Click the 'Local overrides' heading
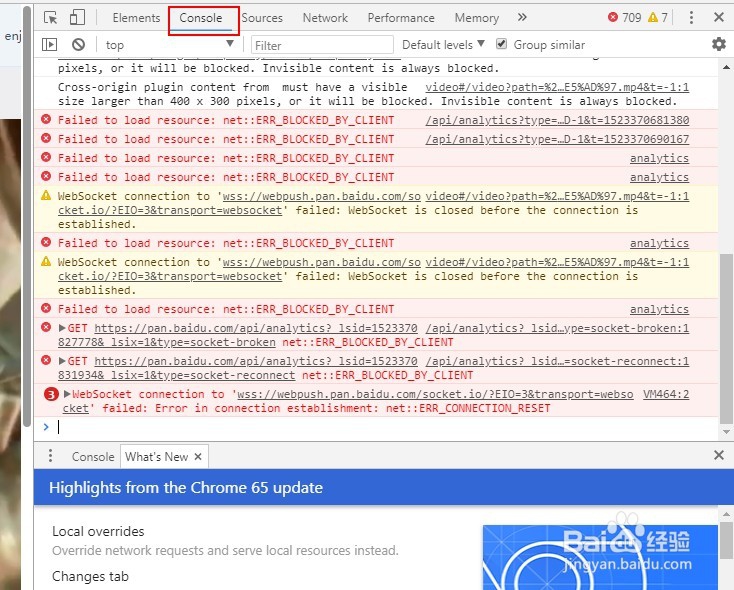Image resolution: width=734 pixels, height=590 pixels. (x=98, y=531)
